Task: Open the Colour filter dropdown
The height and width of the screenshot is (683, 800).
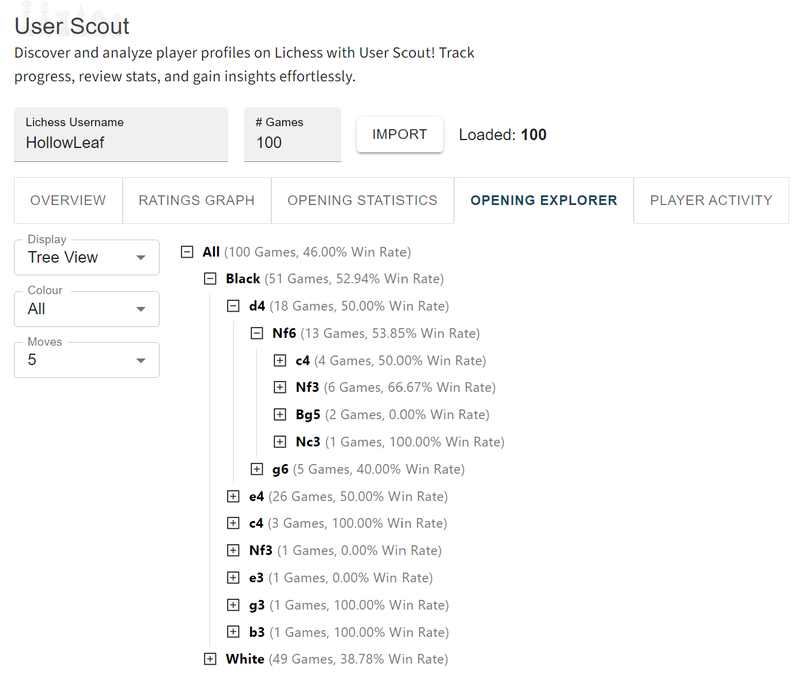Action: coord(86,309)
